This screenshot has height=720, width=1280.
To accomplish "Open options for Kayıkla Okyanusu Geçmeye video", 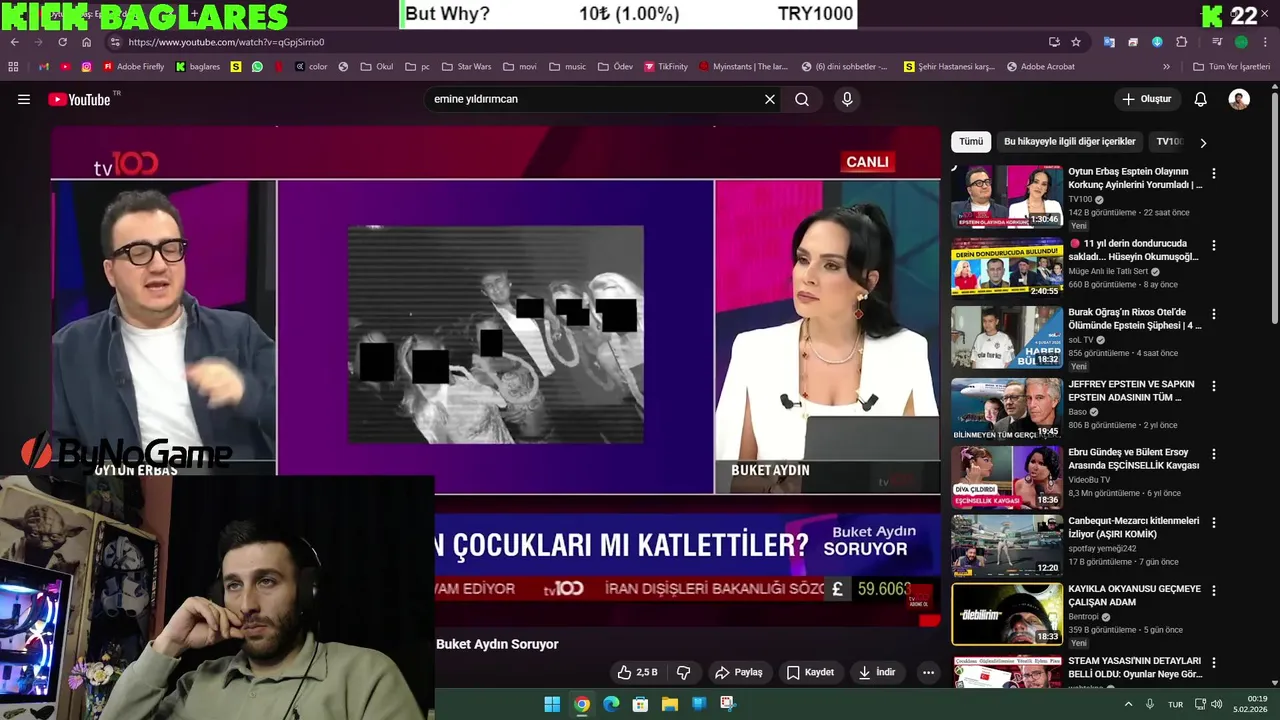I will (x=1214, y=591).
